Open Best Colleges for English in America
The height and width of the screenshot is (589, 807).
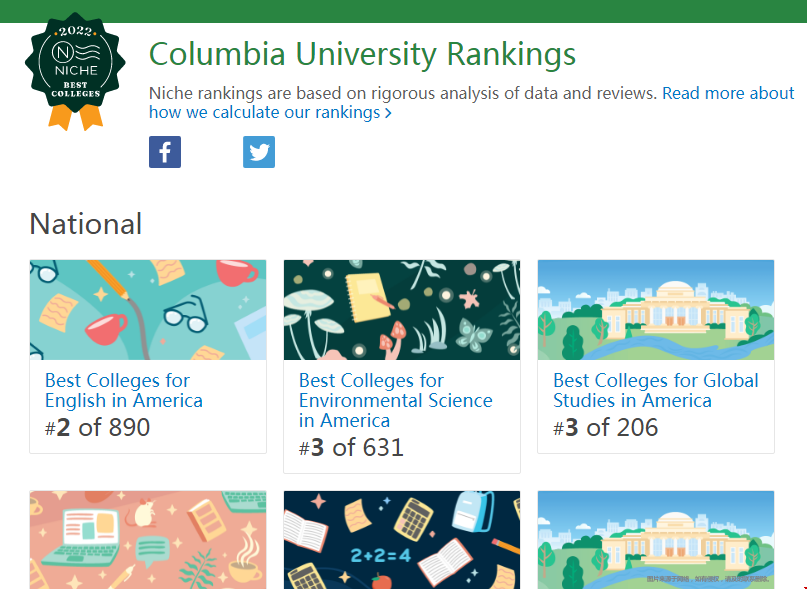click(x=124, y=390)
